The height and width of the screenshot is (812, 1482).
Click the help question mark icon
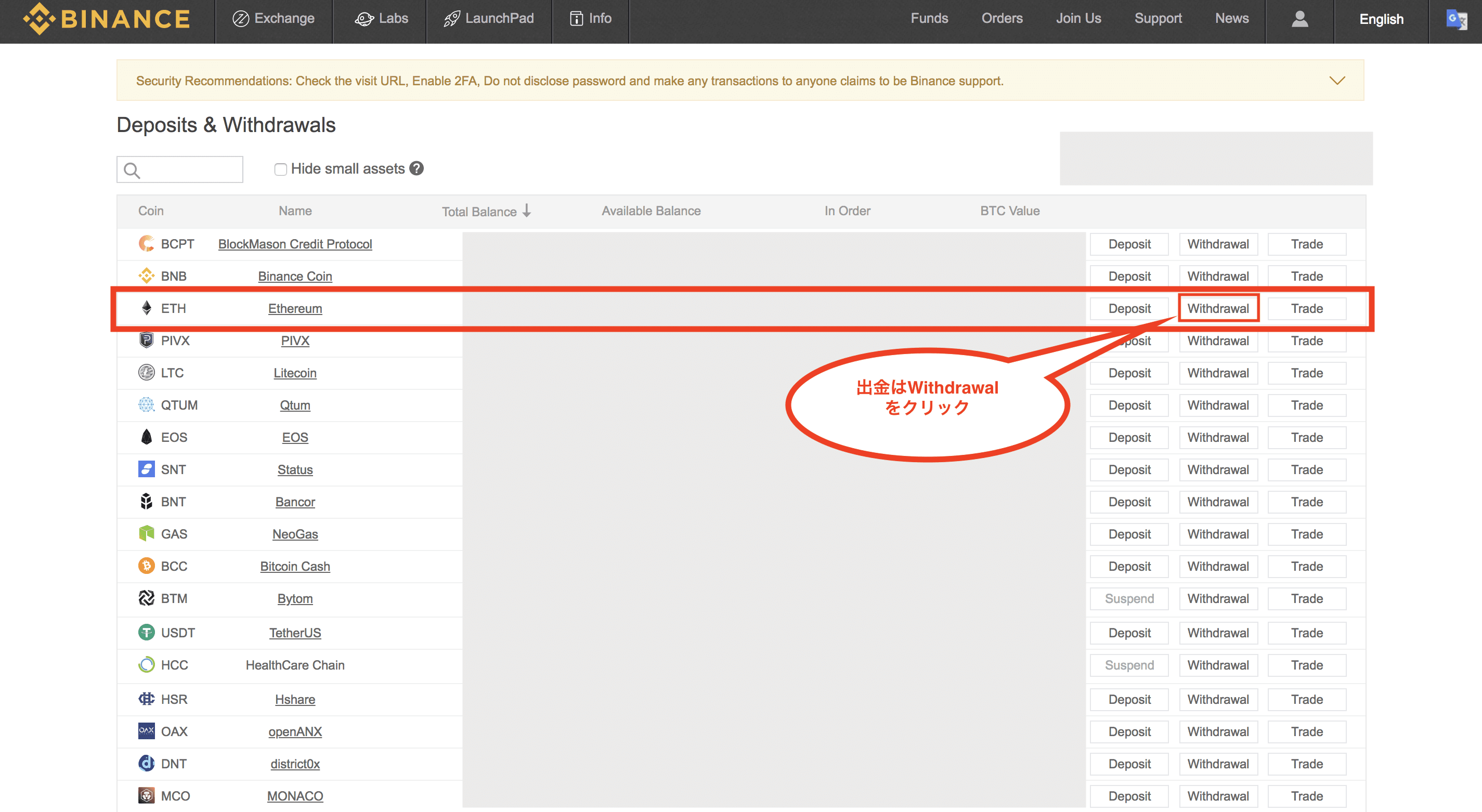pyautogui.click(x=417, y=168)
